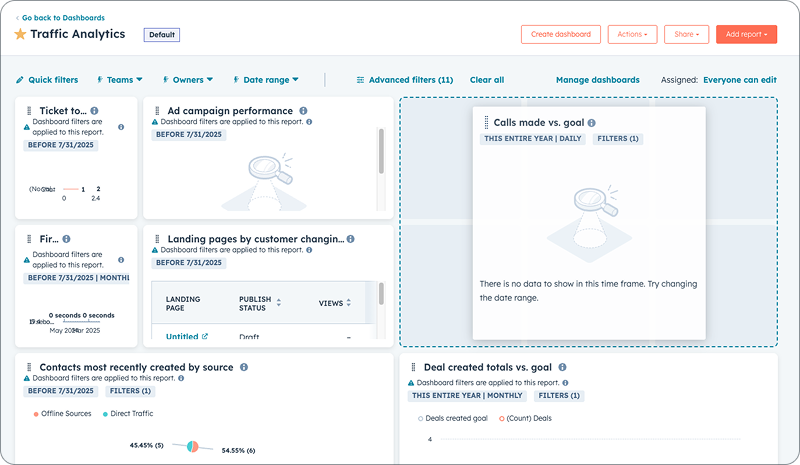The width and height of the screenshot is (800, 465).
Task: Click info icon beside Deal created totals vs. goal
Action: pyautogui.click(x=562, y=367)
